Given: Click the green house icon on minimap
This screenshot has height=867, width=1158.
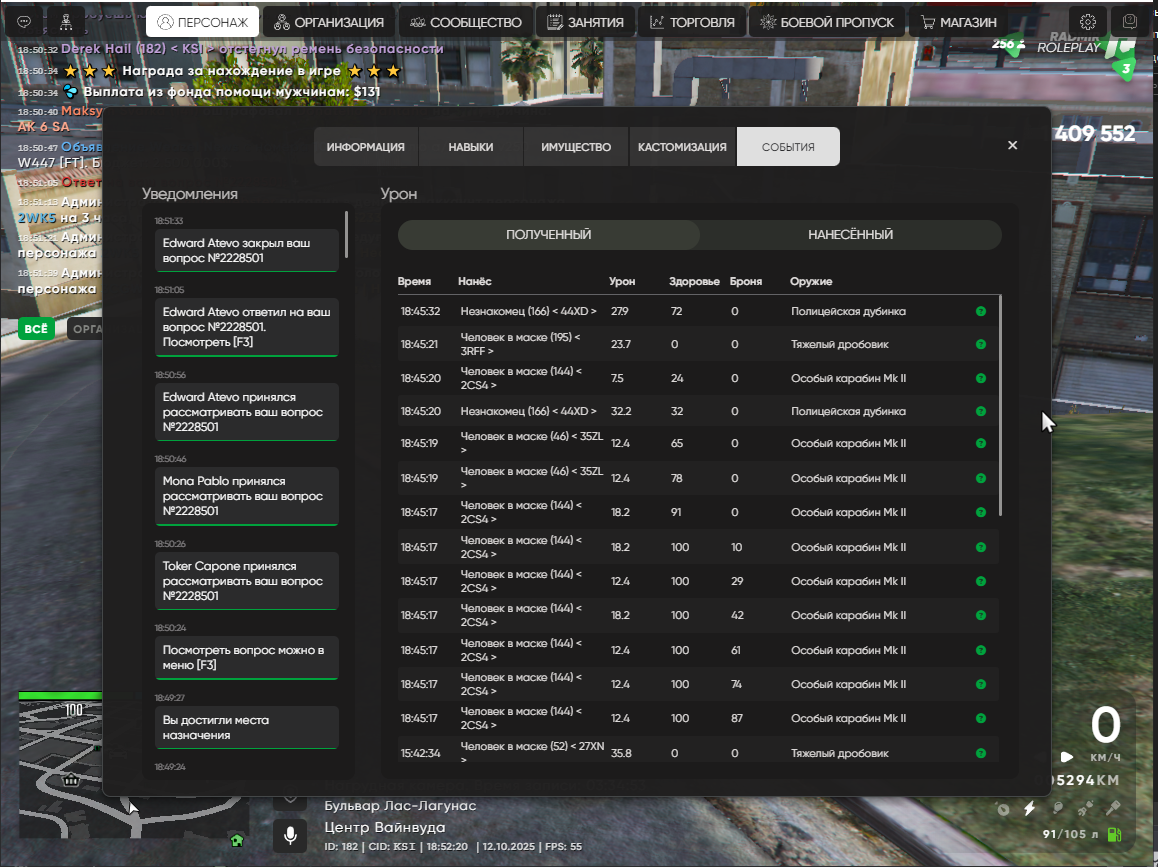Looking at the screenshot, I should point(236,840).
